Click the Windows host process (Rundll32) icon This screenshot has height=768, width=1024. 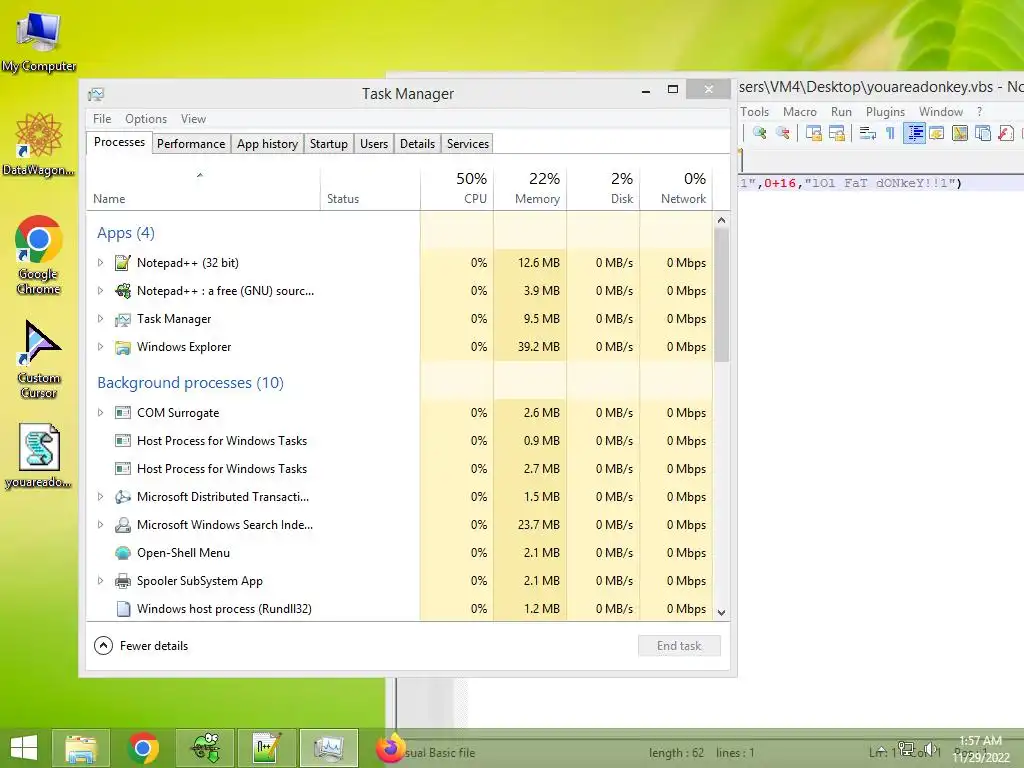(x=123, y=609)
